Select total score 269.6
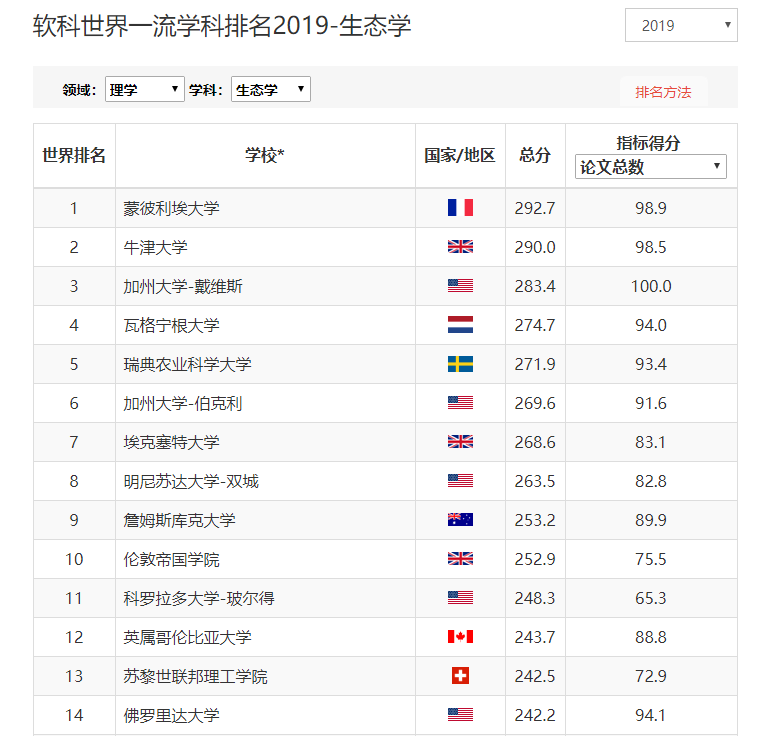The height and width of the screenshot is (736, 760). point(535,403)
